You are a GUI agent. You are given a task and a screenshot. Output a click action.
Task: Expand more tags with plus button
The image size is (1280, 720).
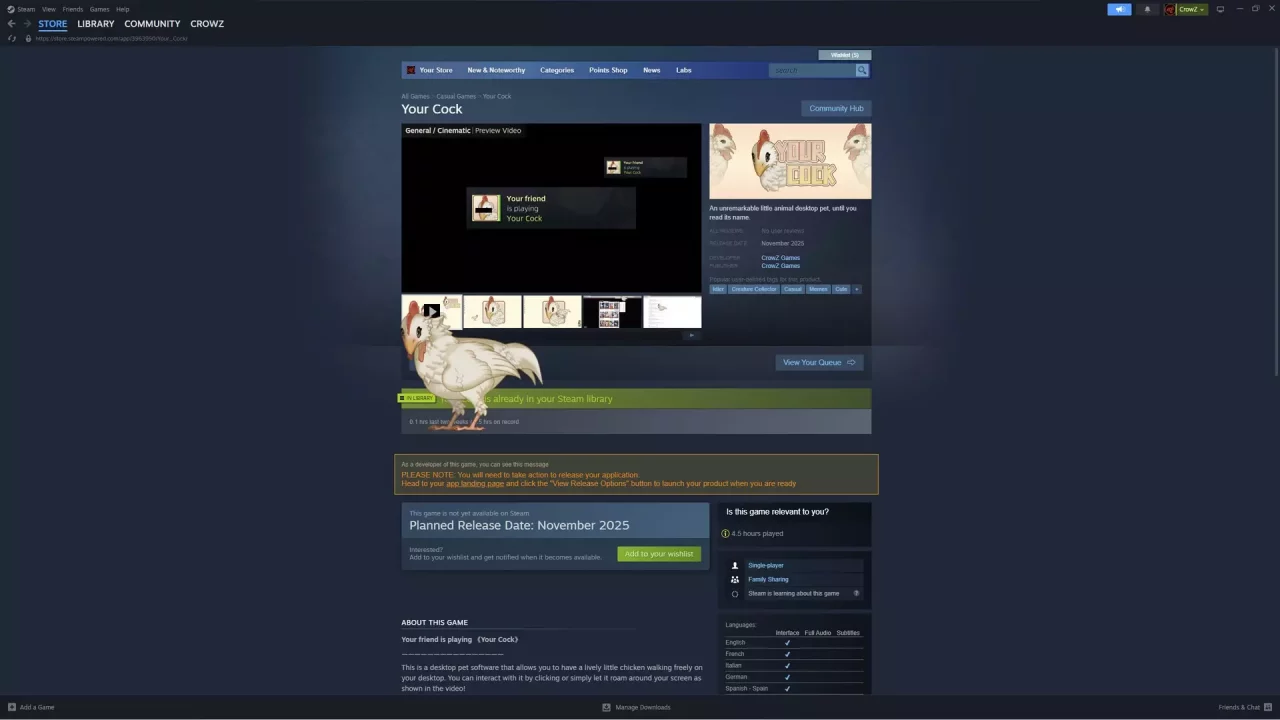[x=857, y=289]
